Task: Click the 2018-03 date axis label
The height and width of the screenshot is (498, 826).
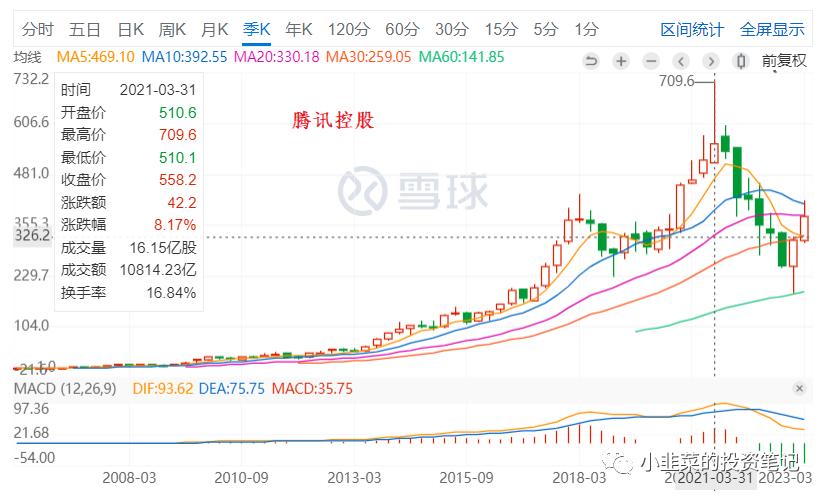Action: click(x=579, y=478)
